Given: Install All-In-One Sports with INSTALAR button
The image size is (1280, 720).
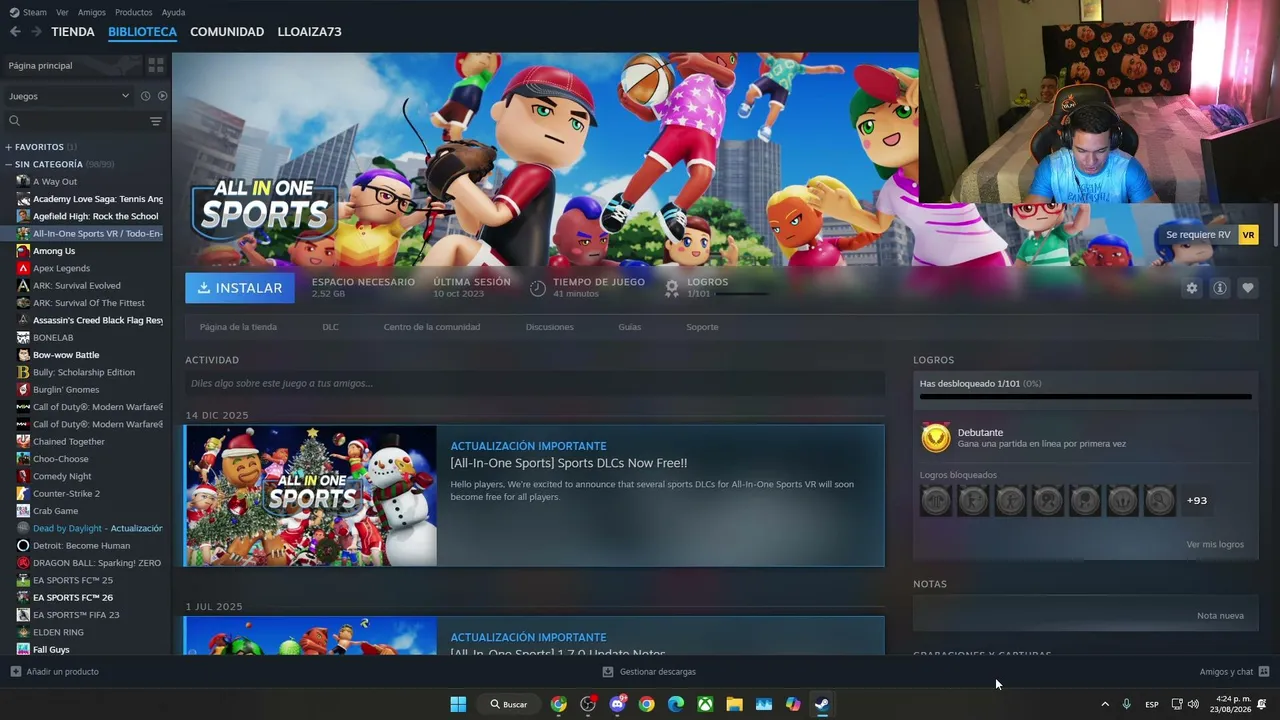Looking at the screenshot, I should pyautogui.click(x=240, y=288).
